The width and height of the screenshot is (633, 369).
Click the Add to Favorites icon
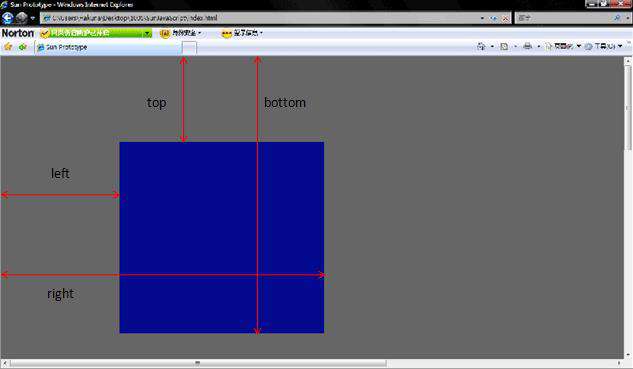(x=23, y=47)
